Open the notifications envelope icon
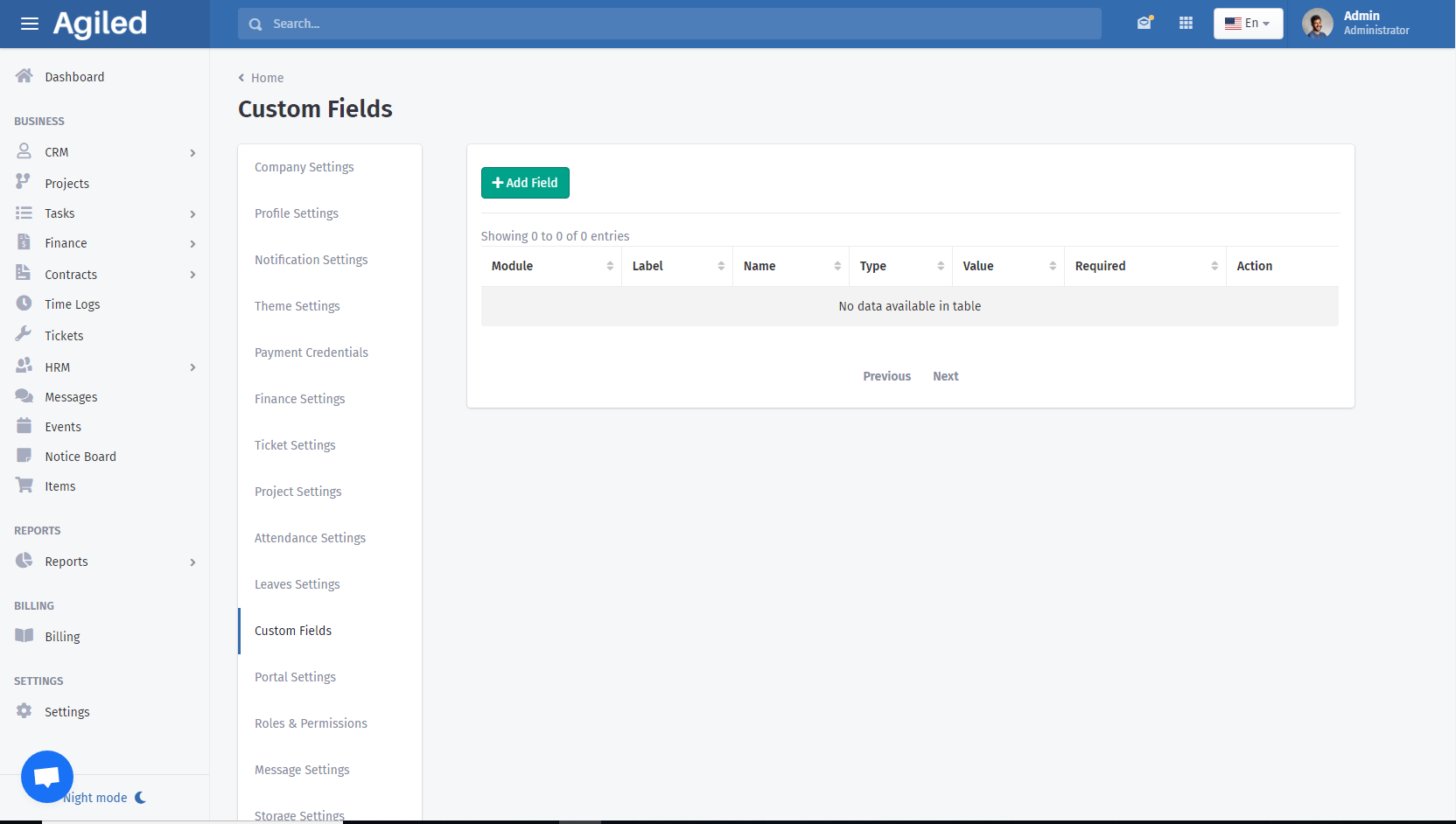 (x=1144, y=24)
